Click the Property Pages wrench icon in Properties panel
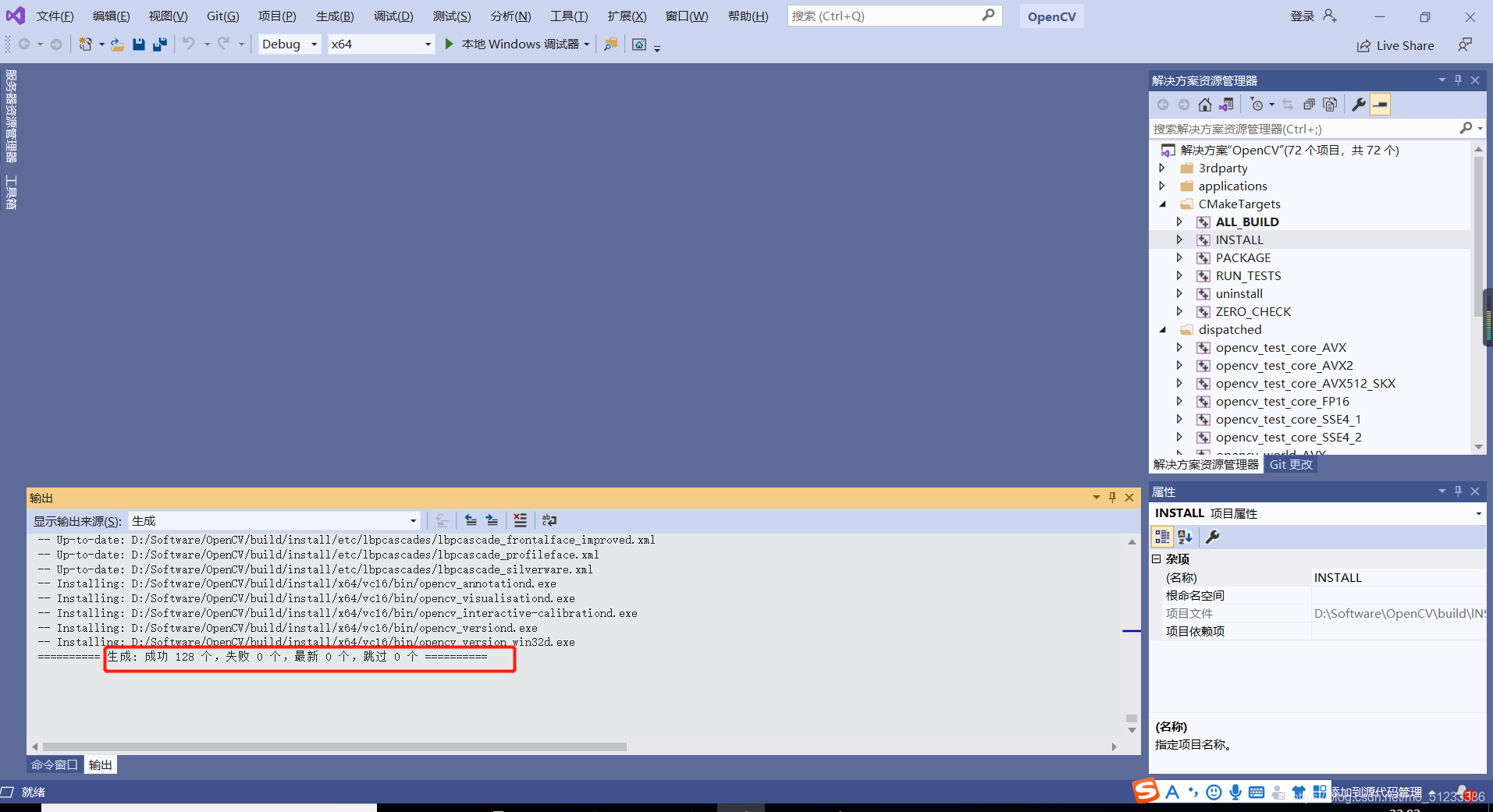The height and width of the screenshot is (812, 1493). coord(1212,537)
